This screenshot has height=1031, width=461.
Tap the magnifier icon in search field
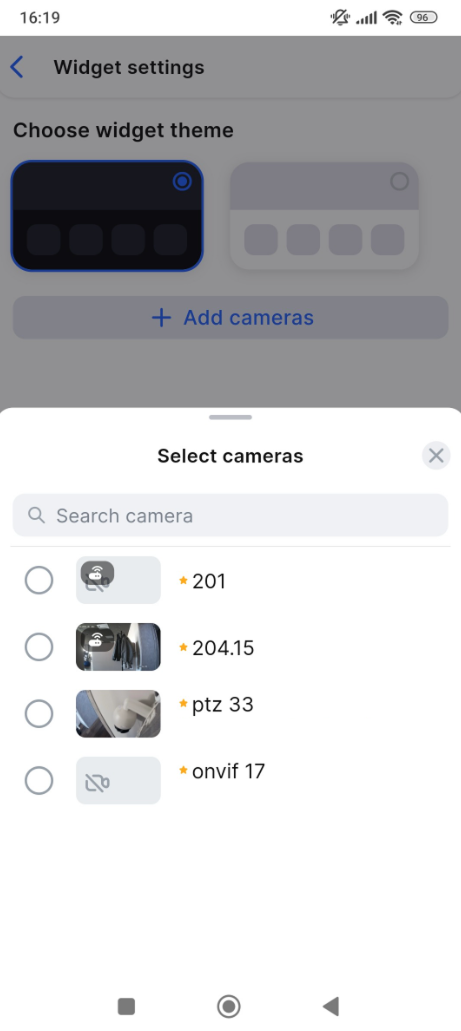coord(37,515)
